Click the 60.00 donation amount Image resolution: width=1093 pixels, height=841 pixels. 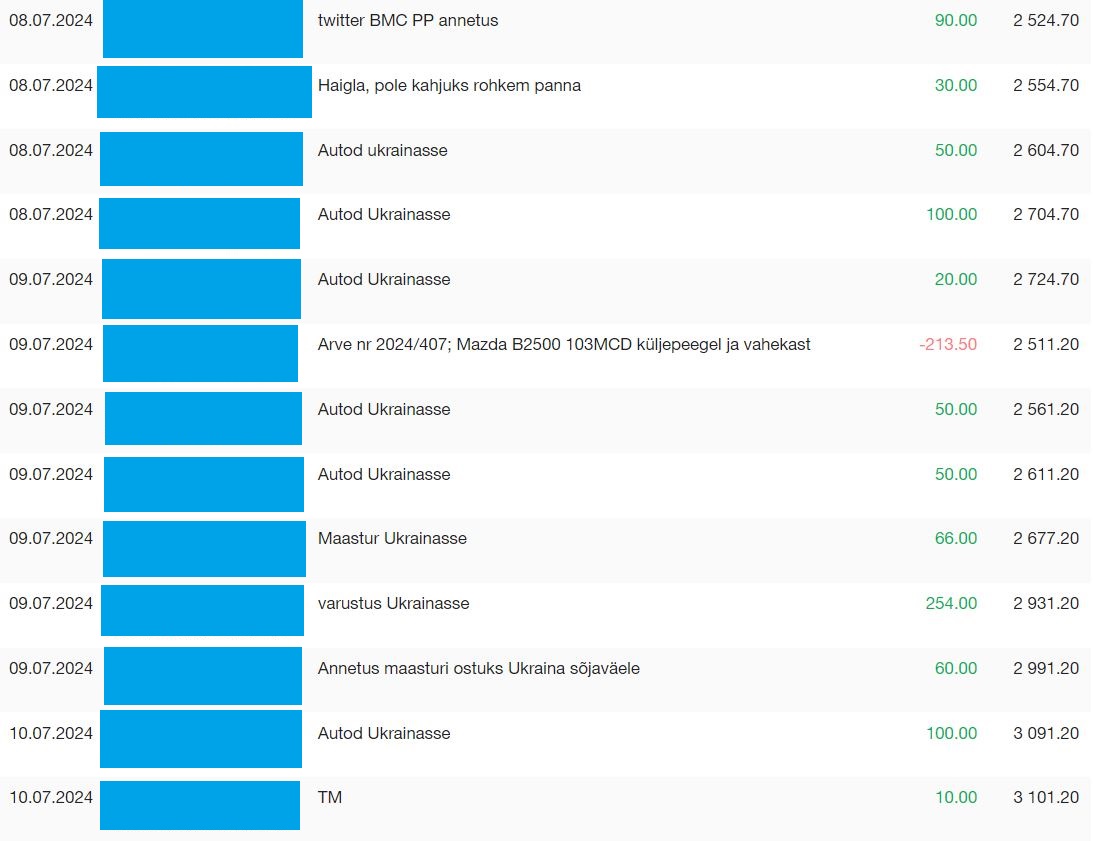[956, 668]
